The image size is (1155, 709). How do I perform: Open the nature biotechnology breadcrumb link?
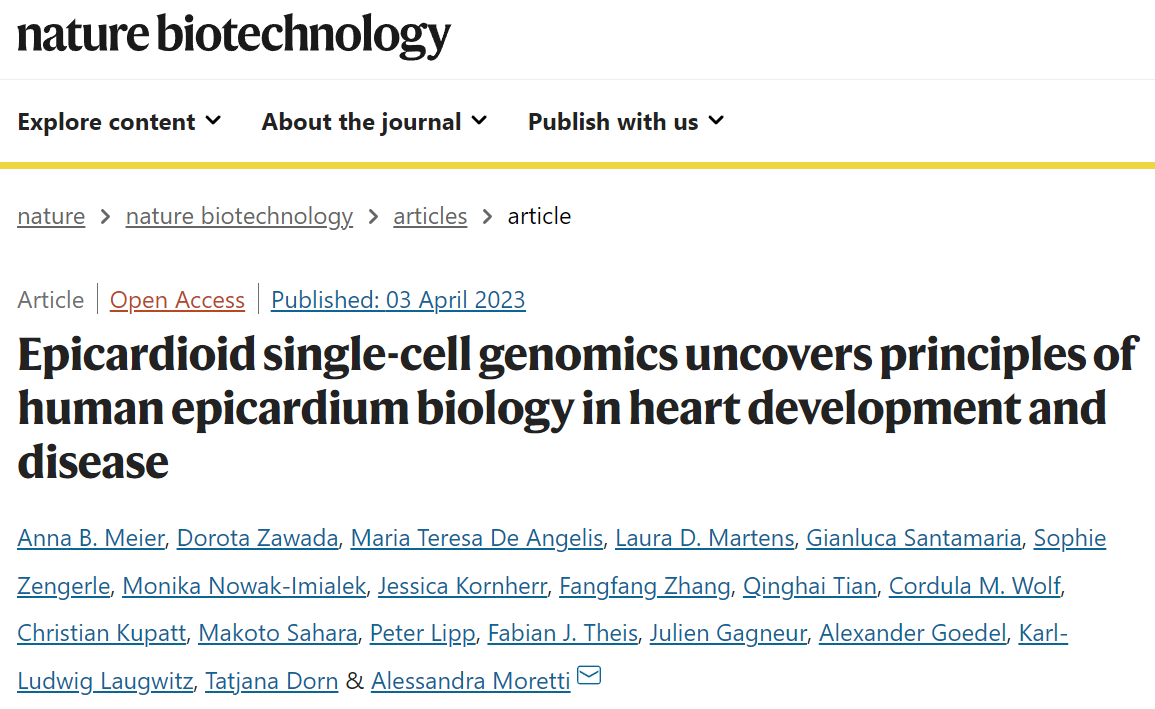tap(239, 216)
